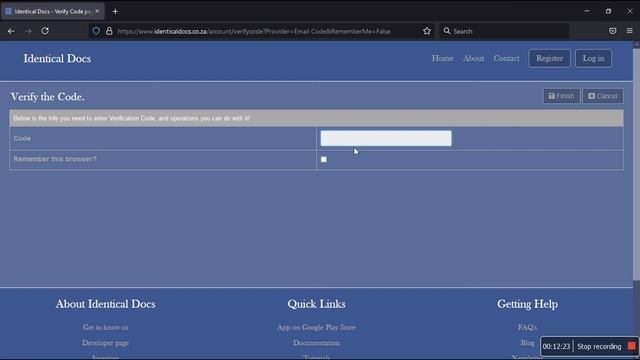The height and width of the screenshot is (360, 640).
Task: Click the Register button
Action: coord(549,58)
